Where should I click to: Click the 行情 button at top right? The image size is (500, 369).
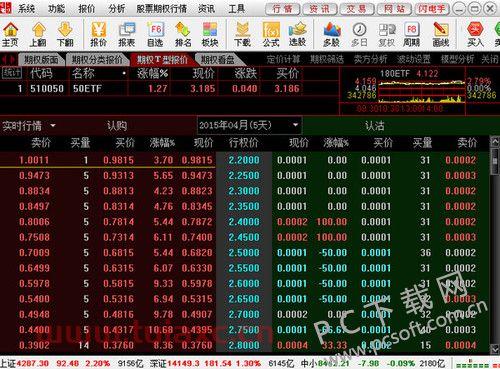click(x=283, y=9)
